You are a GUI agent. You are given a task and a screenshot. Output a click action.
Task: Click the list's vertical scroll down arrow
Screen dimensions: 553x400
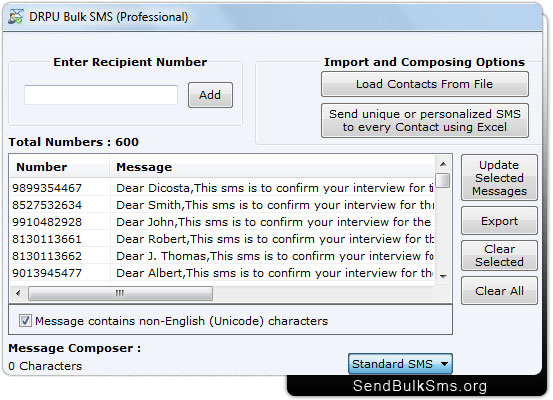443,277
